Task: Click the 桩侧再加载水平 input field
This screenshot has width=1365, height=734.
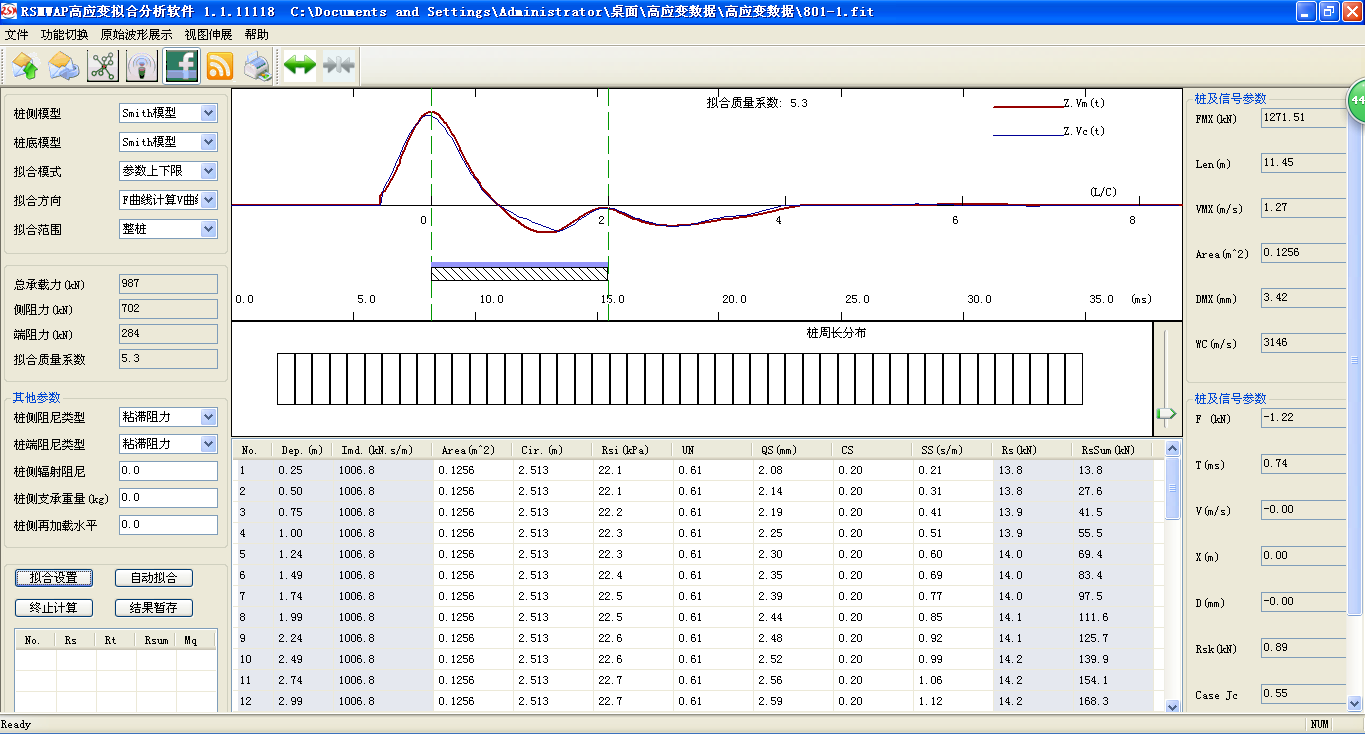Action: (168, 524)
